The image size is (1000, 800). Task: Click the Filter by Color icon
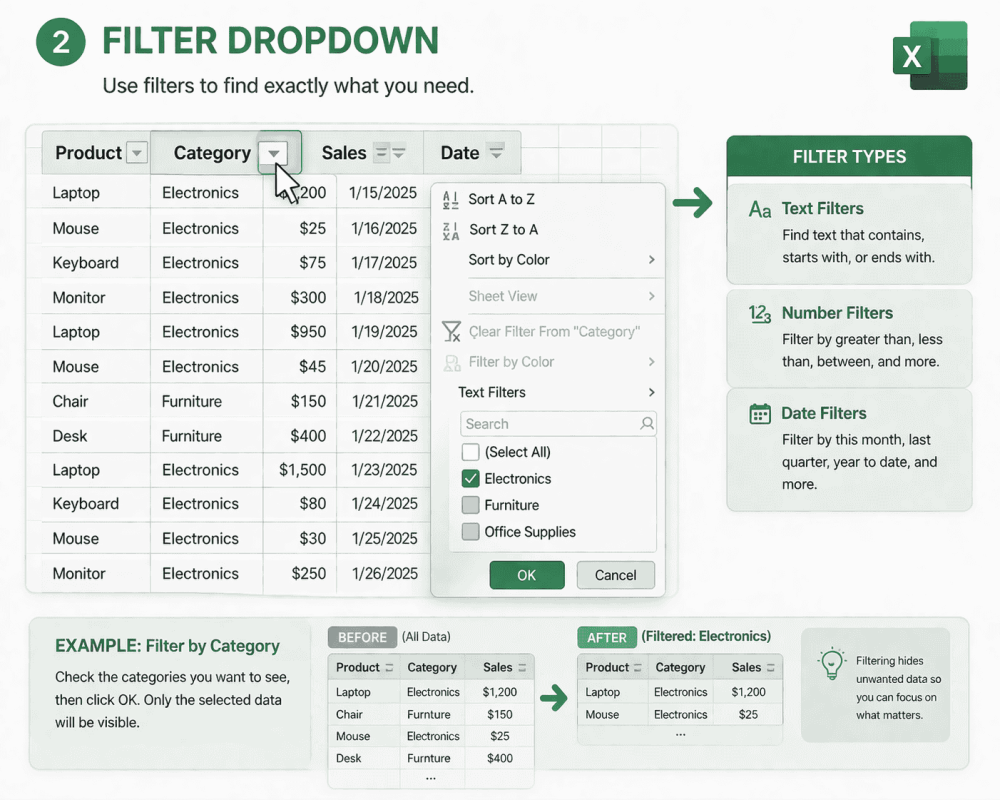coord(452,362)
